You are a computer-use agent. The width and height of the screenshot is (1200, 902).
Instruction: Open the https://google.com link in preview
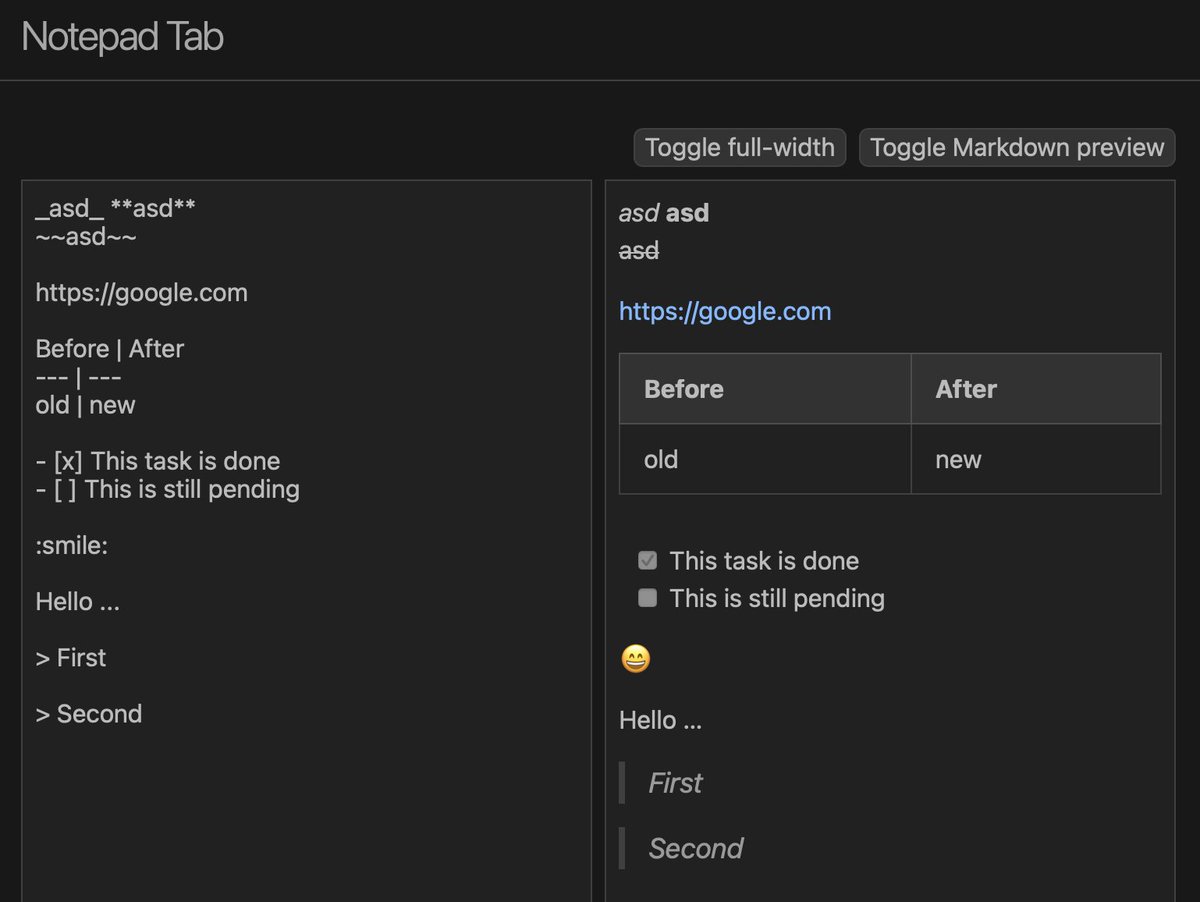click(725, 311)
